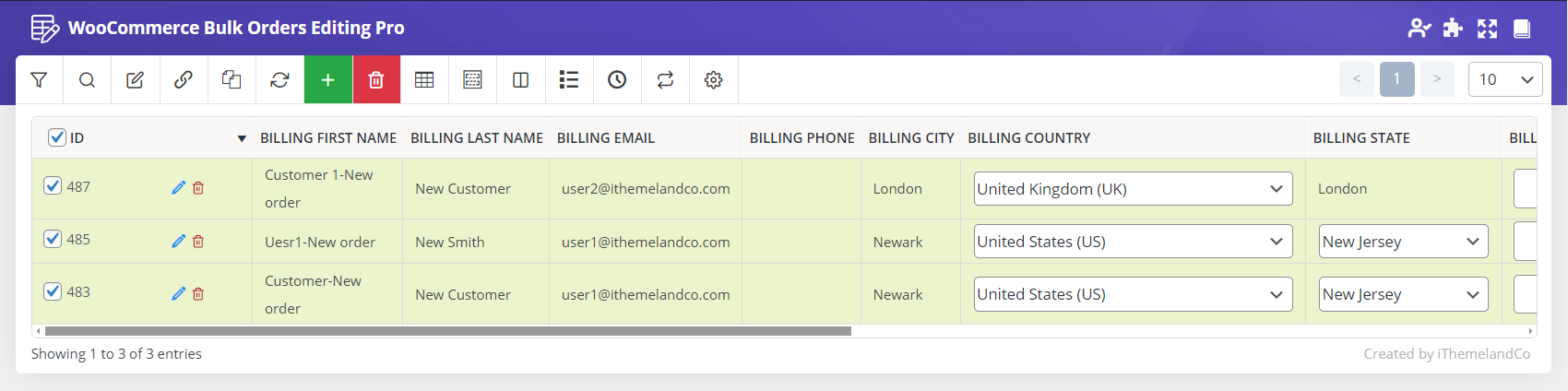Click the Billing City column header

[910, 138]
